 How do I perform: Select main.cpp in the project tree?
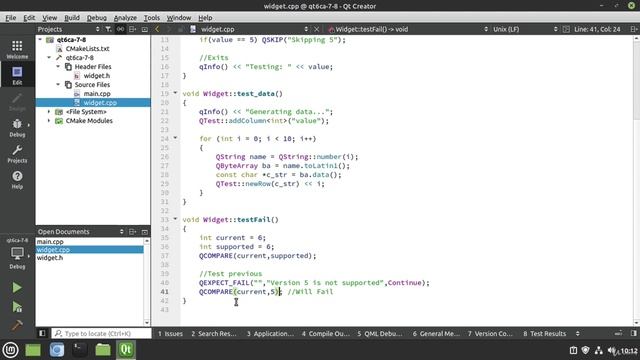tap(97, 93)
